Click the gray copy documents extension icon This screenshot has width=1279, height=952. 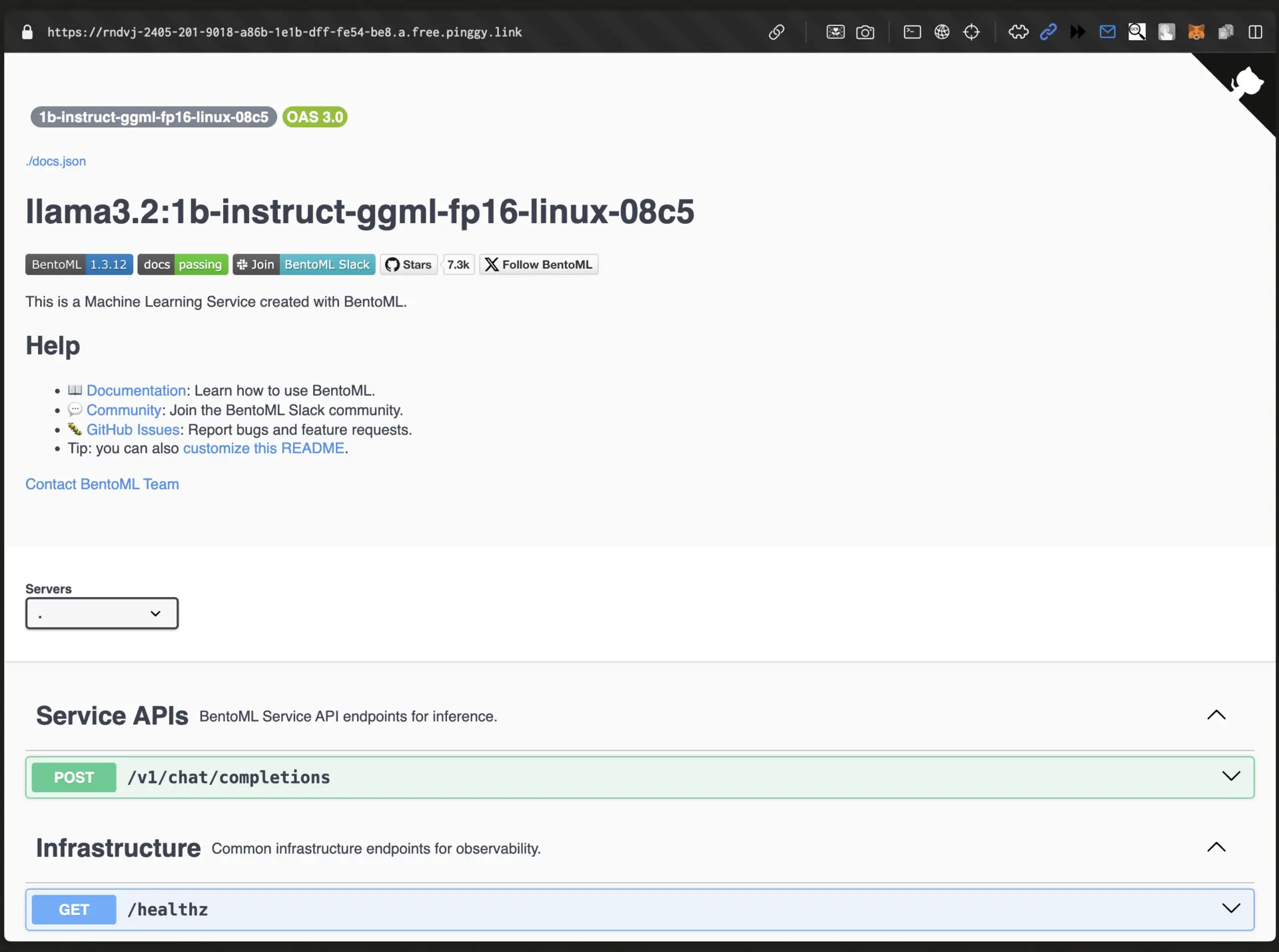tap(1226, 32)
